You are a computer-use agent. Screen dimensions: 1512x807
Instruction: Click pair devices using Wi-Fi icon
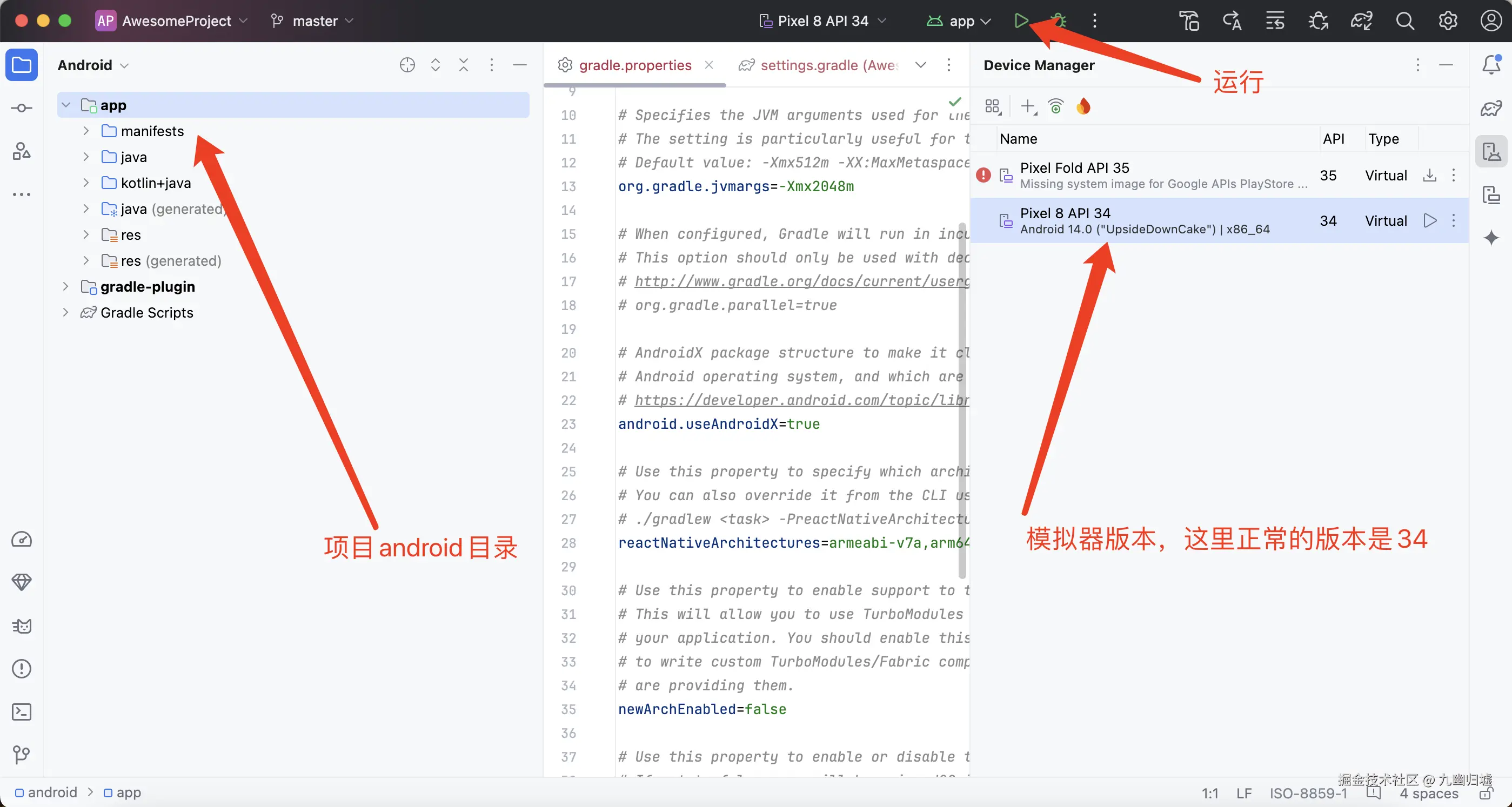click(1055, 106)
